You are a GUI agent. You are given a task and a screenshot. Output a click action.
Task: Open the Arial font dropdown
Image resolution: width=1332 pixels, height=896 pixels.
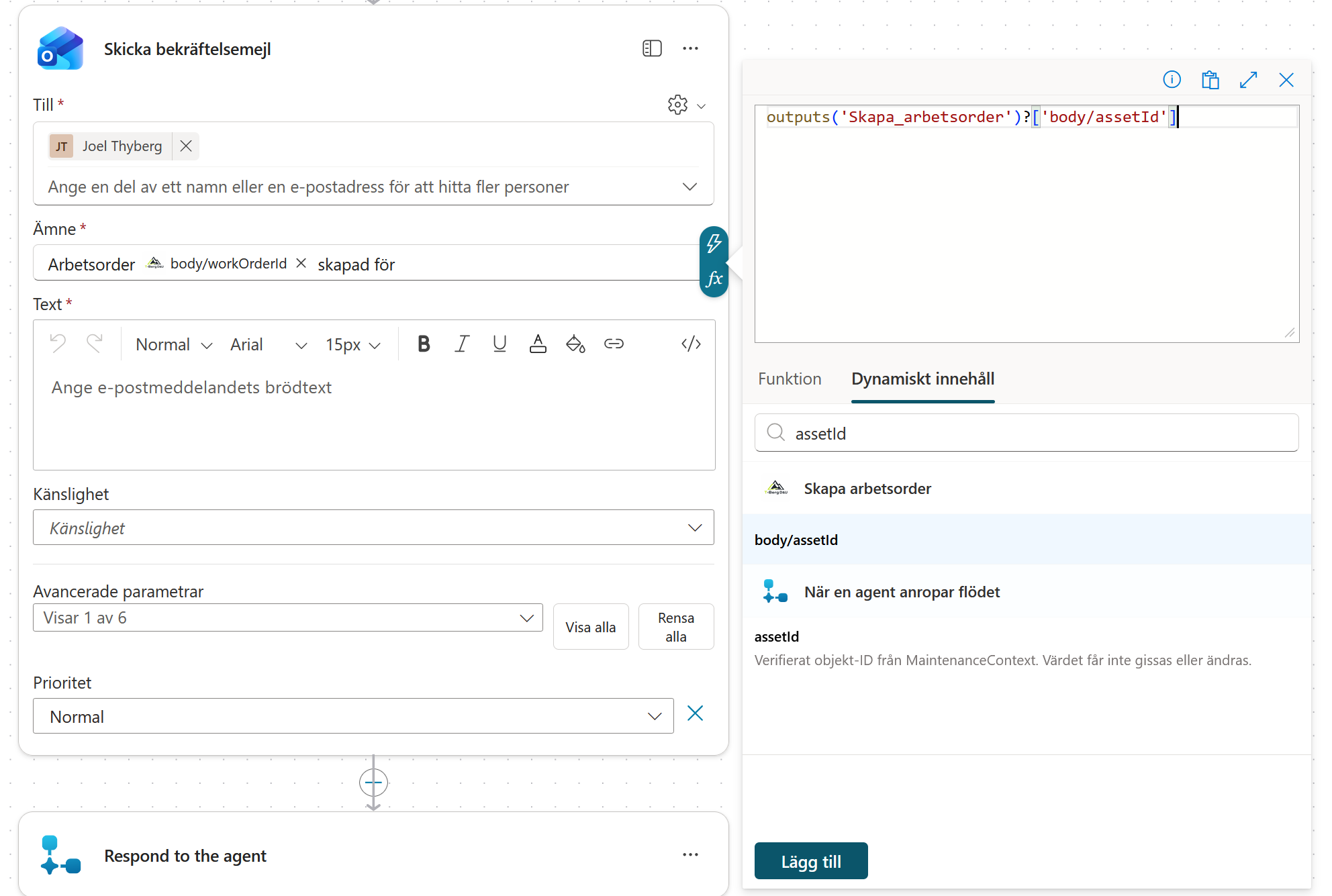tap(269, 344)
